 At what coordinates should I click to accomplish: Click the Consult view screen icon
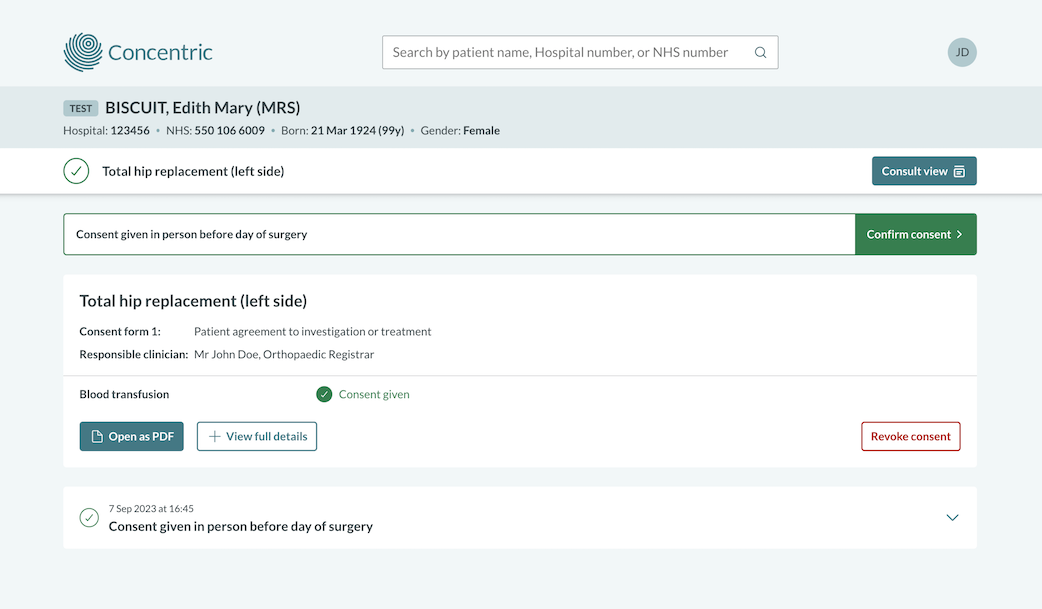click(959, 172)
